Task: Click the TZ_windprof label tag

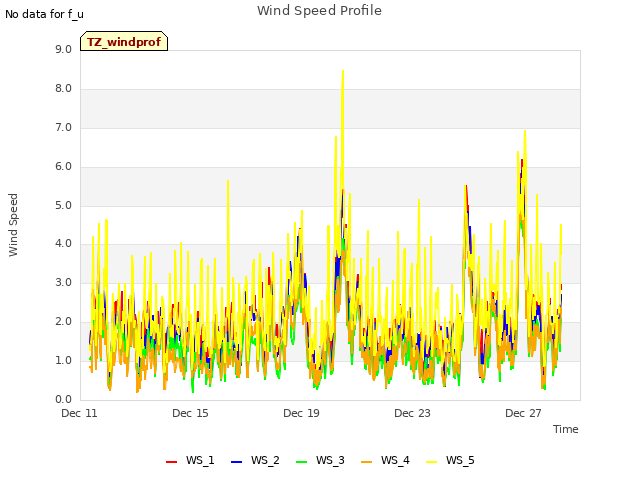Action: click(x=124, y=41)
